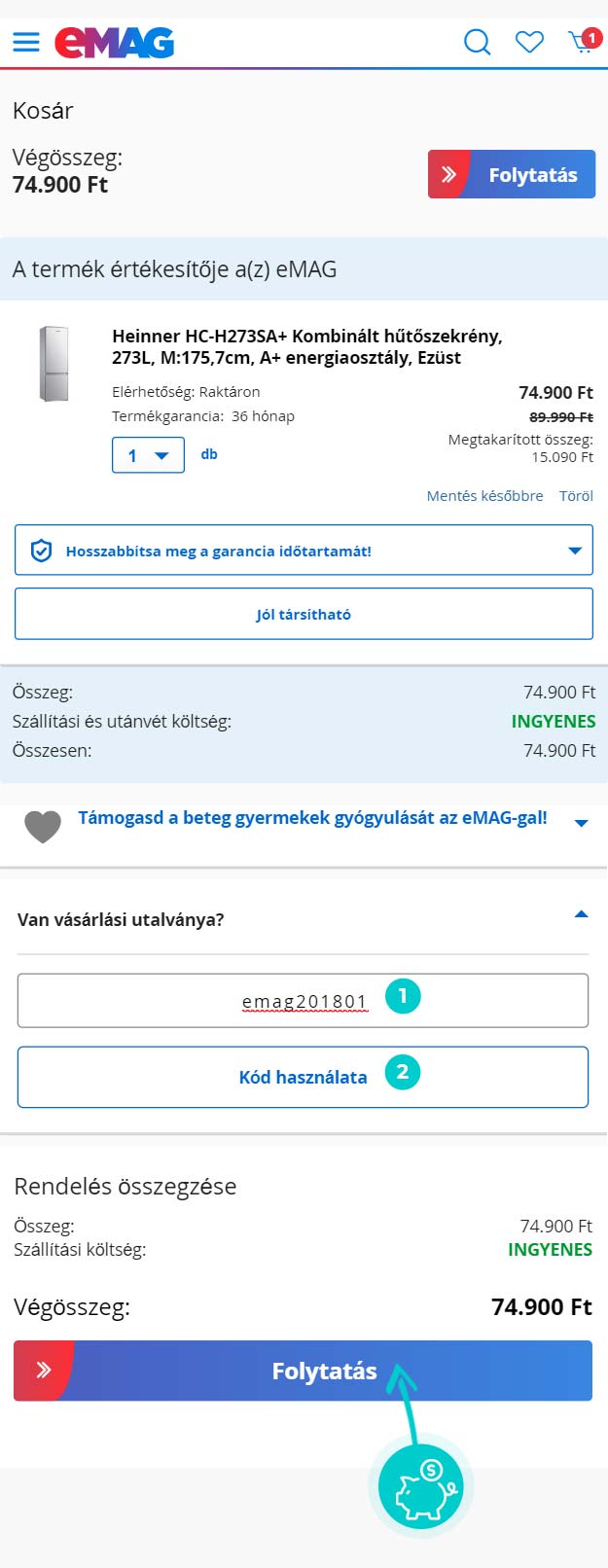Open the shopping cart icon

pyautogui.click(x=583, y=42)
